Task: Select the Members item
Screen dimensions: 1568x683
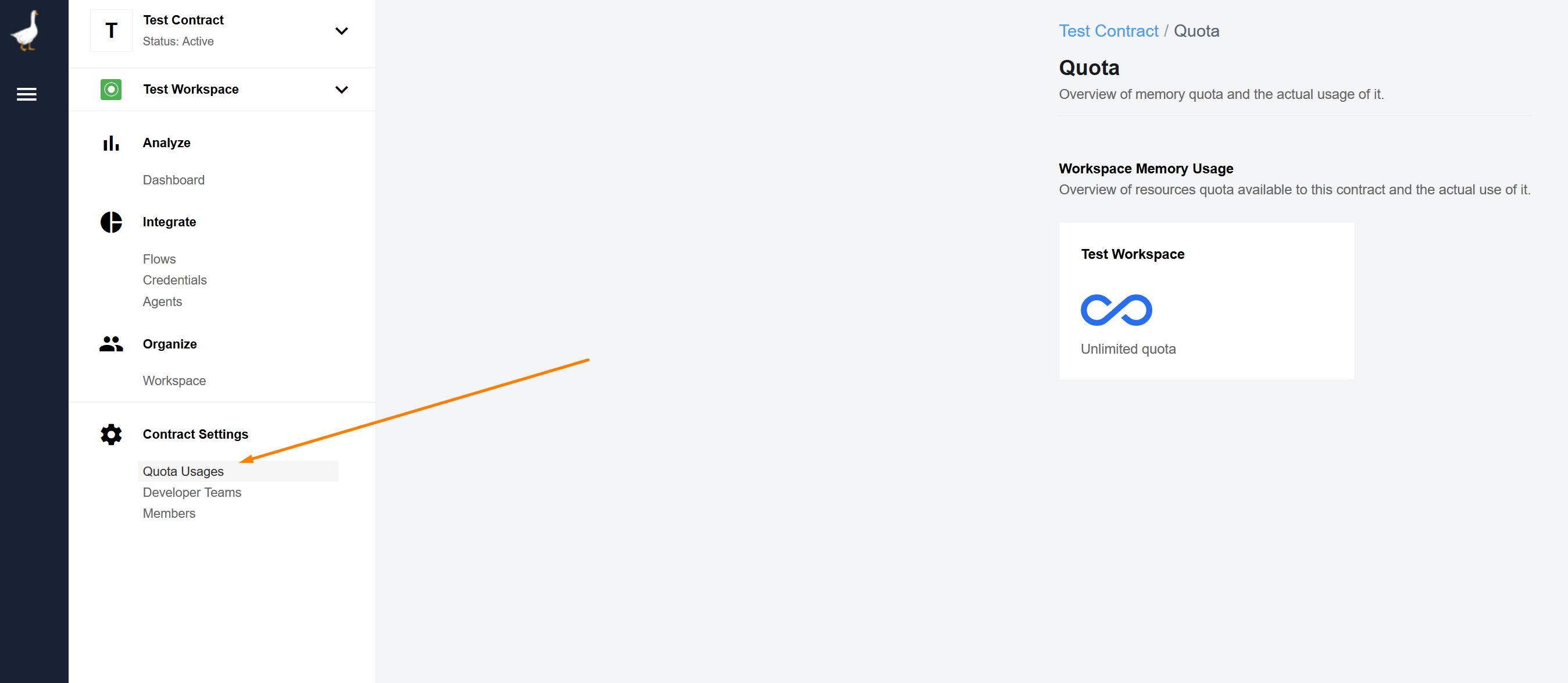Action: (168, 513)
